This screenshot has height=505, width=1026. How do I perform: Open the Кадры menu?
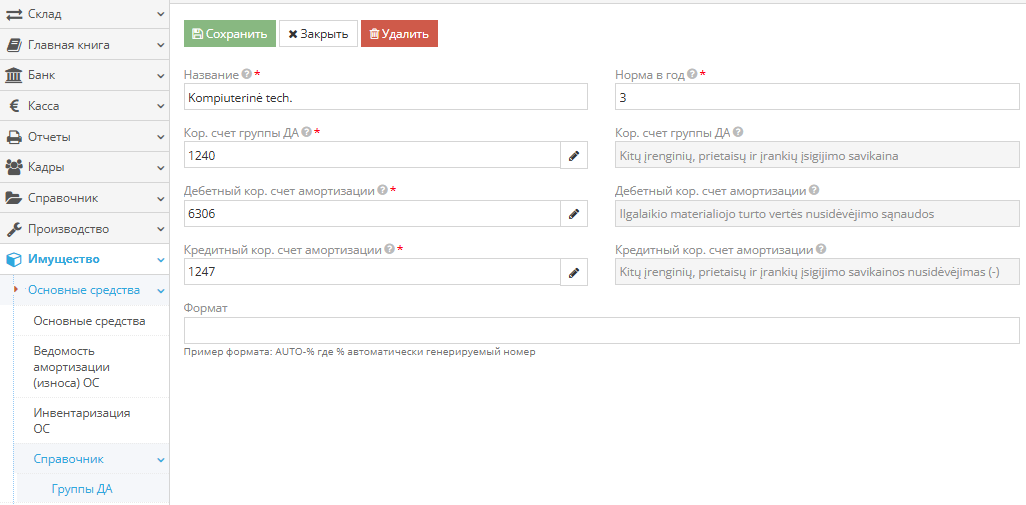coord(84,167)
